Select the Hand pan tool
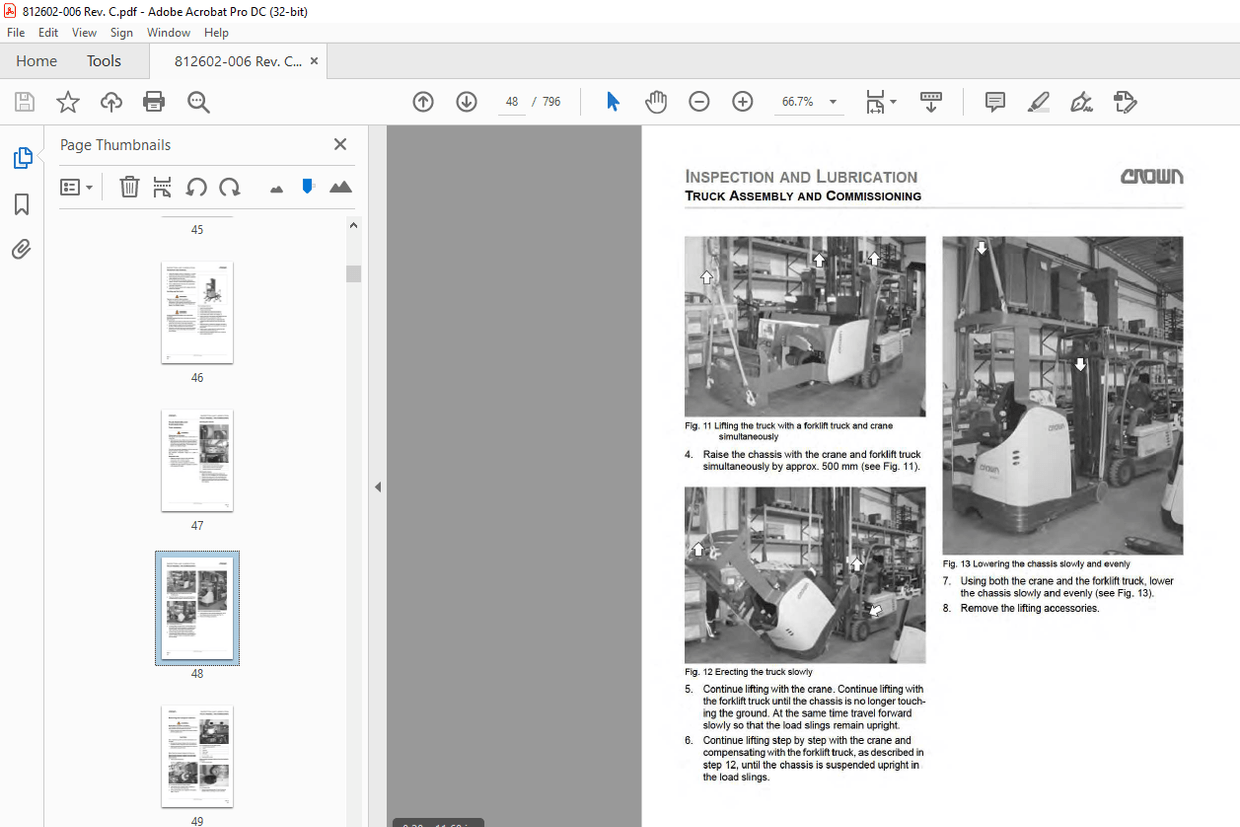 (x=655, y=102)
